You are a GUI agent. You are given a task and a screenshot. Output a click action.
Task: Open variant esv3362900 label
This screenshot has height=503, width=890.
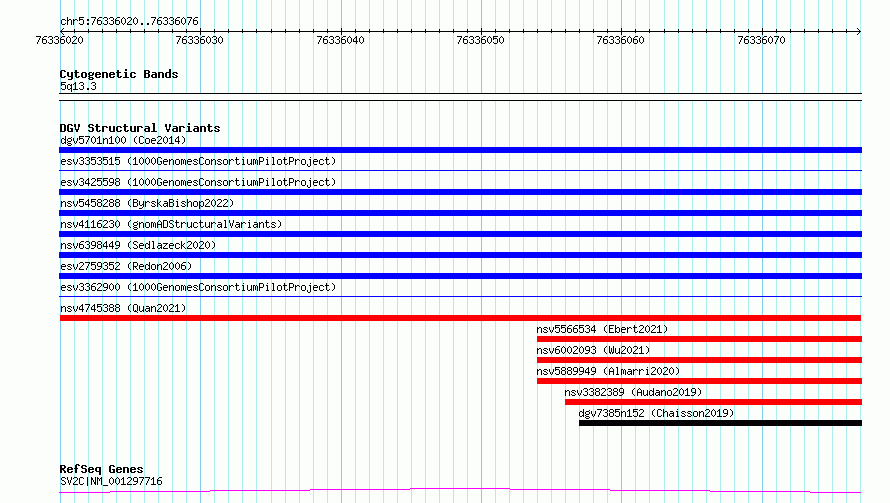coord(198,287)
